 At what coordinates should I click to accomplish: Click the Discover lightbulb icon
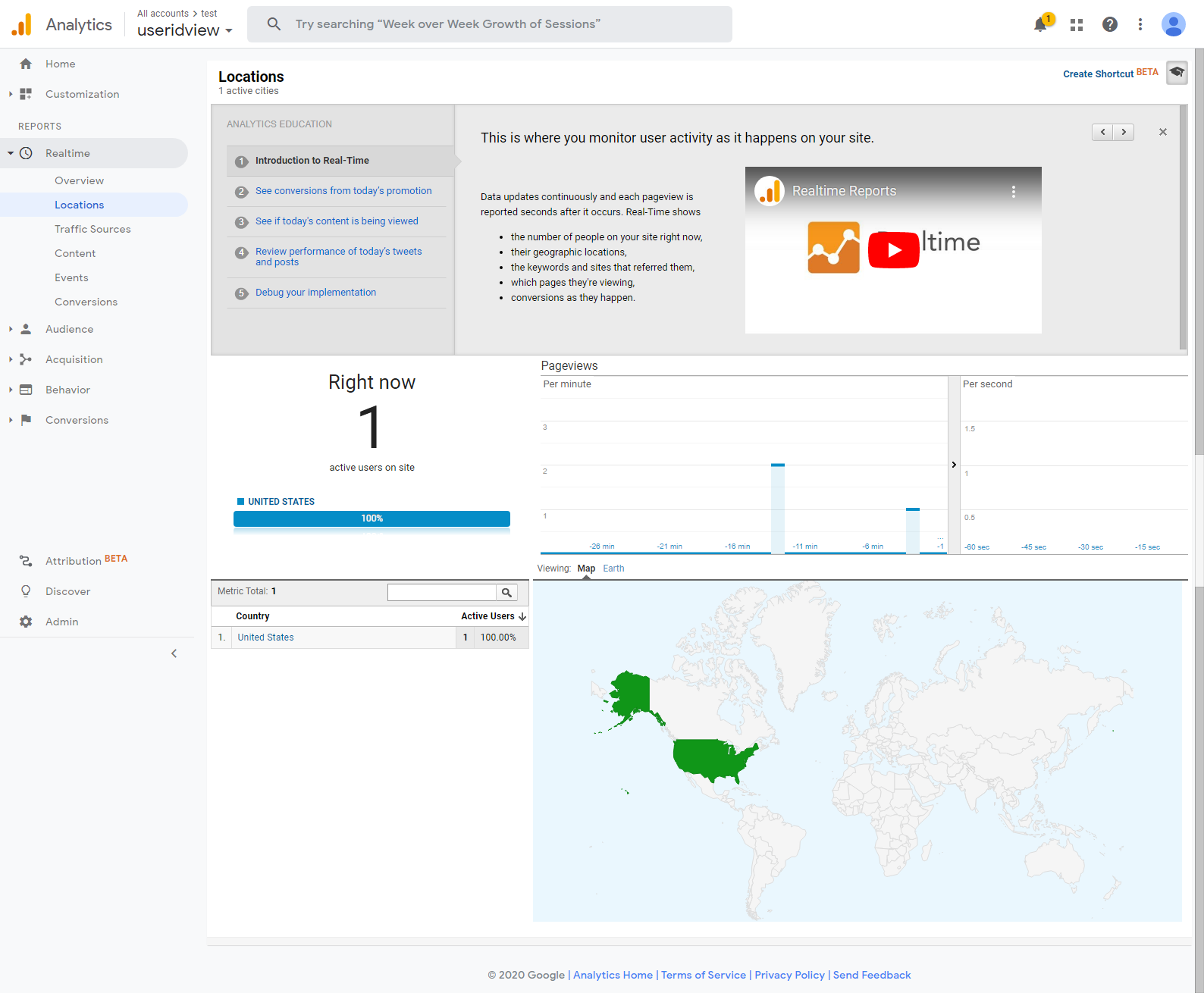(x=26, y=591)
